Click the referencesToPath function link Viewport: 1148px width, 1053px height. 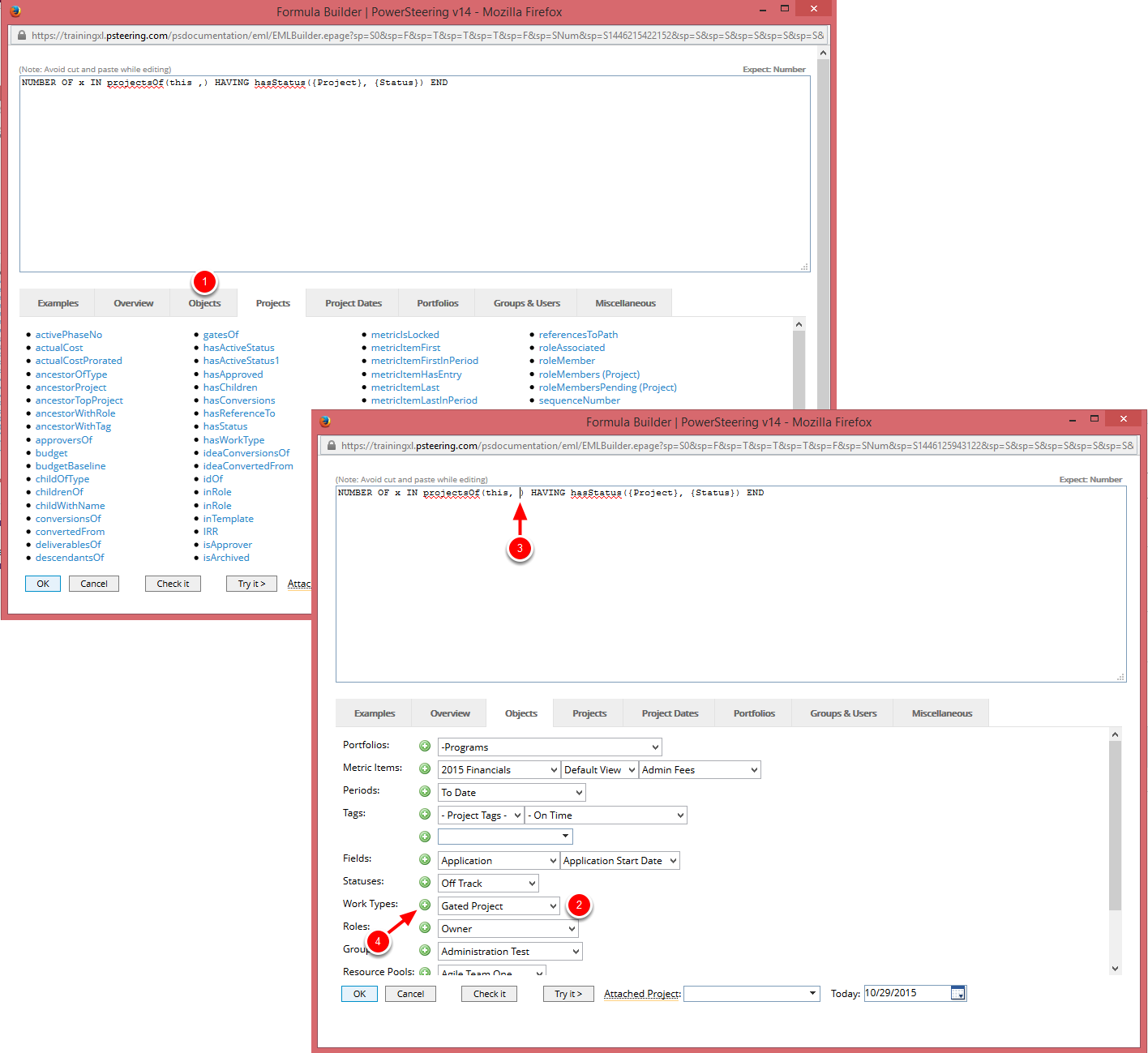pyautogui.click(x=578, y=335)
